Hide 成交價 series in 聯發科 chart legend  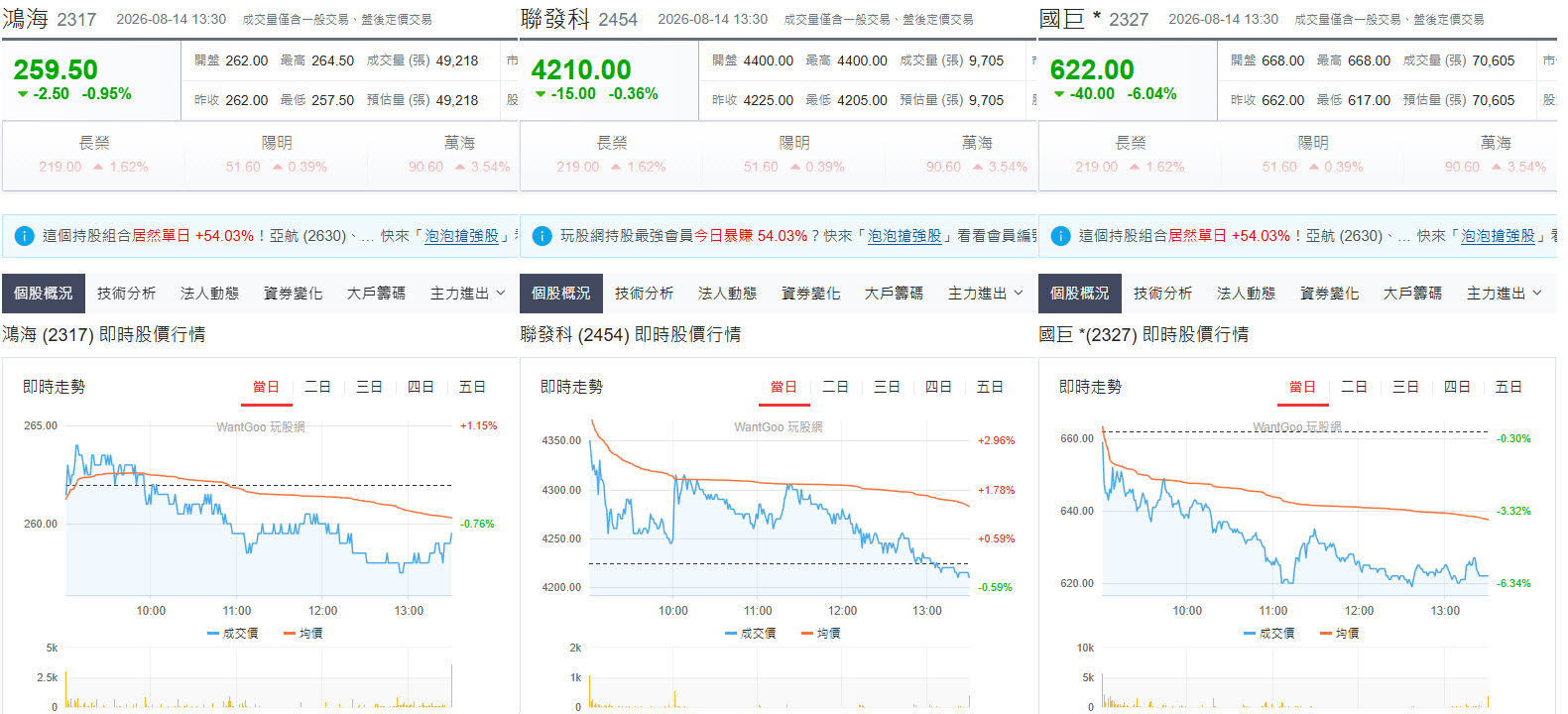tap(751, 633)
